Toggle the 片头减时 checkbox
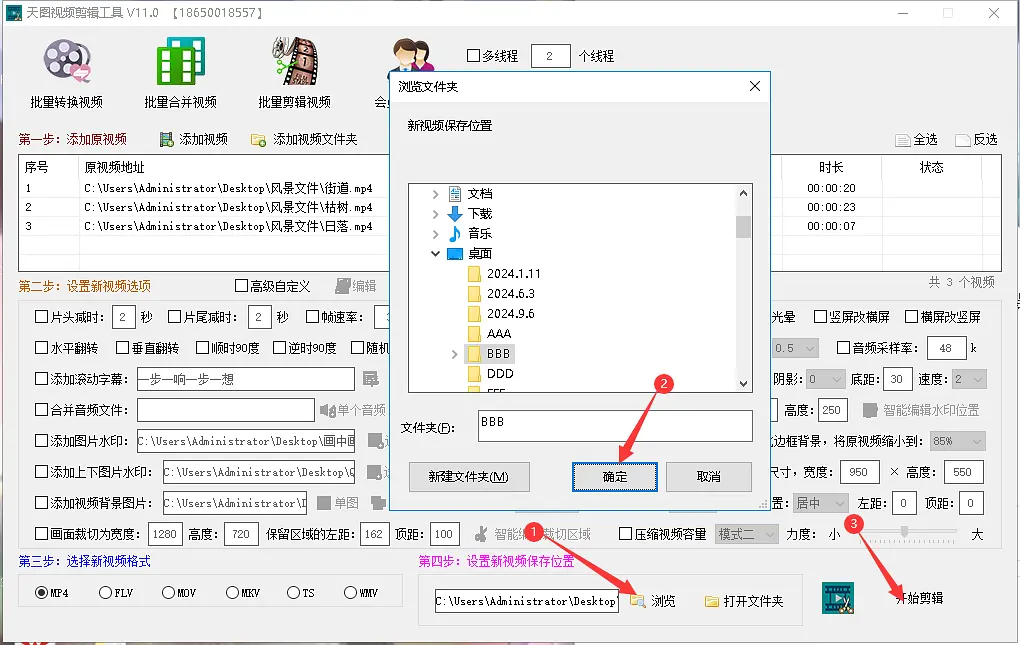Viewport: 1020px width, 645px height. (x=41, y=317)
